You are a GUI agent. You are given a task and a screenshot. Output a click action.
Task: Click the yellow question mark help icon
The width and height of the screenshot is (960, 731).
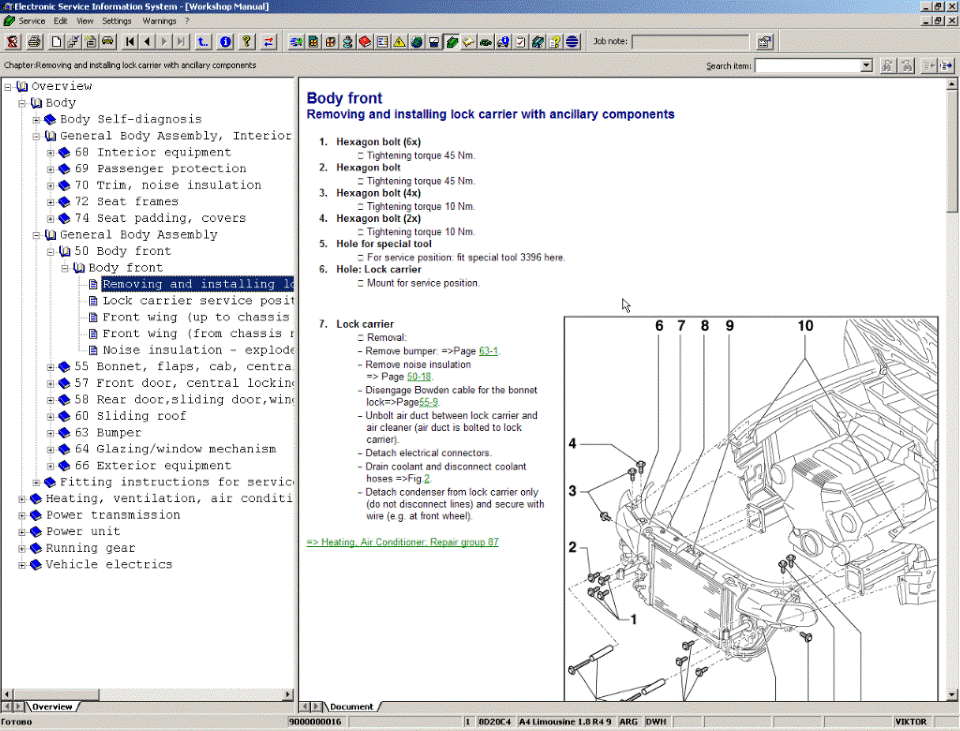(x=247, y=42)
